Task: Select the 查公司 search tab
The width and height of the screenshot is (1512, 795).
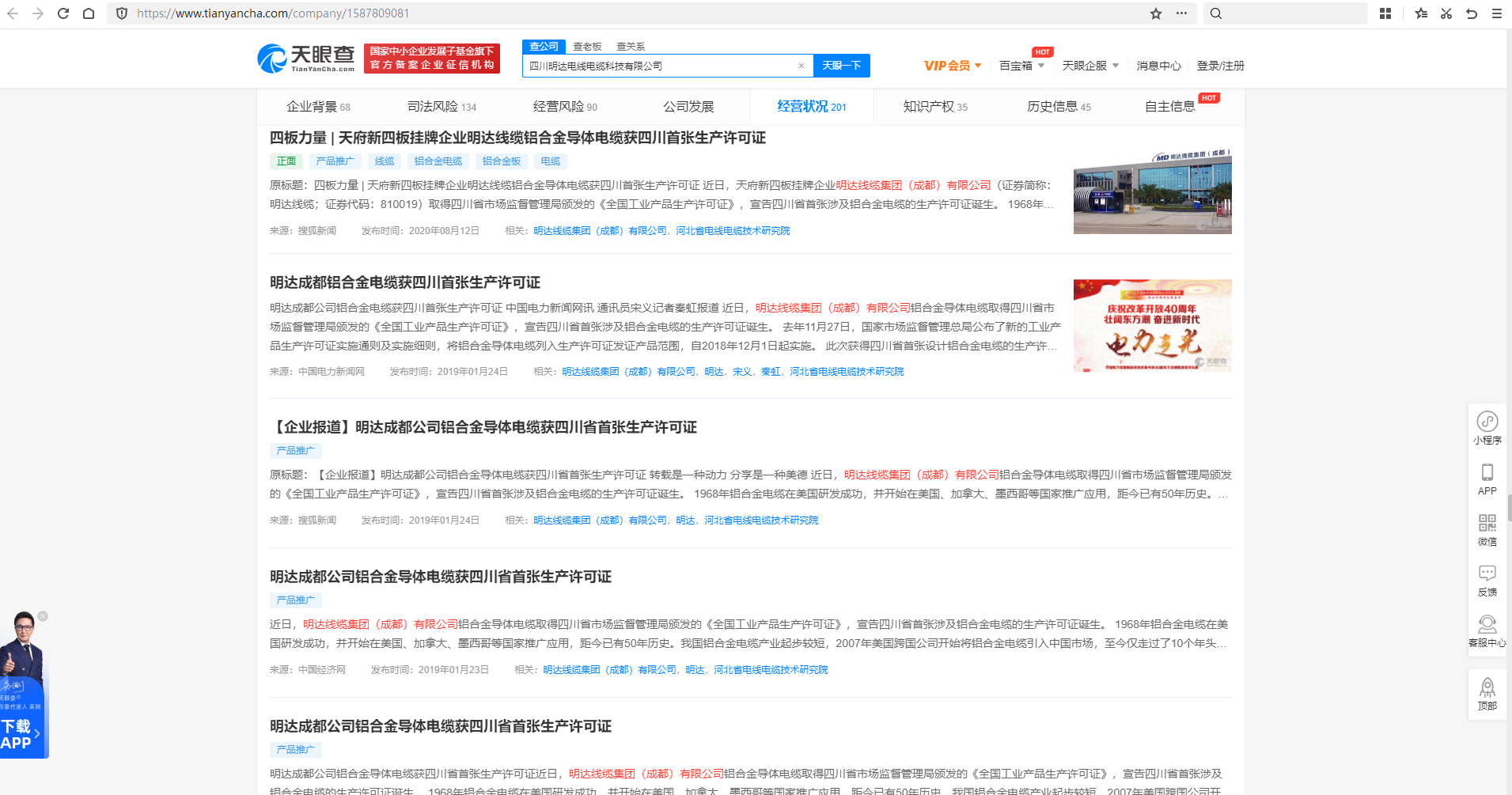Action: coord(544,47)
